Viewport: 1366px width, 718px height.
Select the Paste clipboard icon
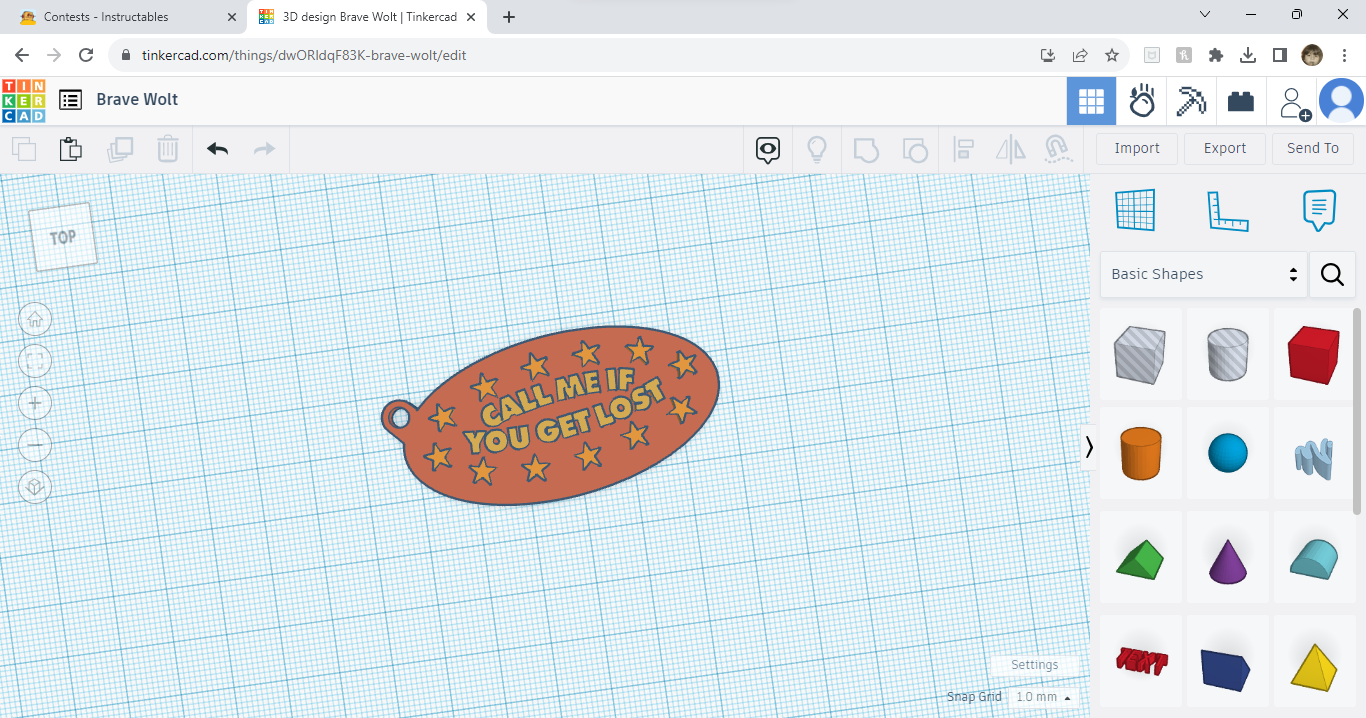click(70, 149)
